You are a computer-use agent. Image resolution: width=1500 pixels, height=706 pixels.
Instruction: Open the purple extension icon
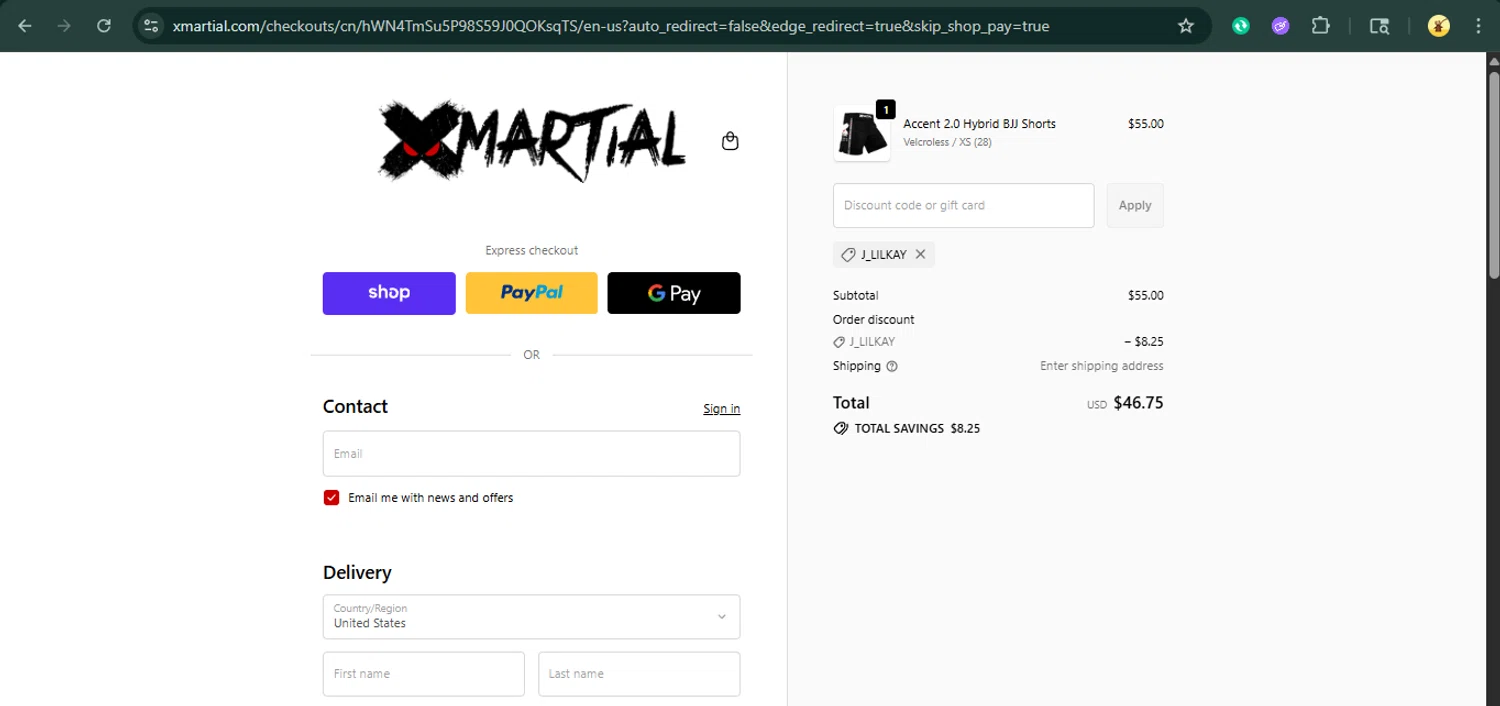click(1281, 26)
